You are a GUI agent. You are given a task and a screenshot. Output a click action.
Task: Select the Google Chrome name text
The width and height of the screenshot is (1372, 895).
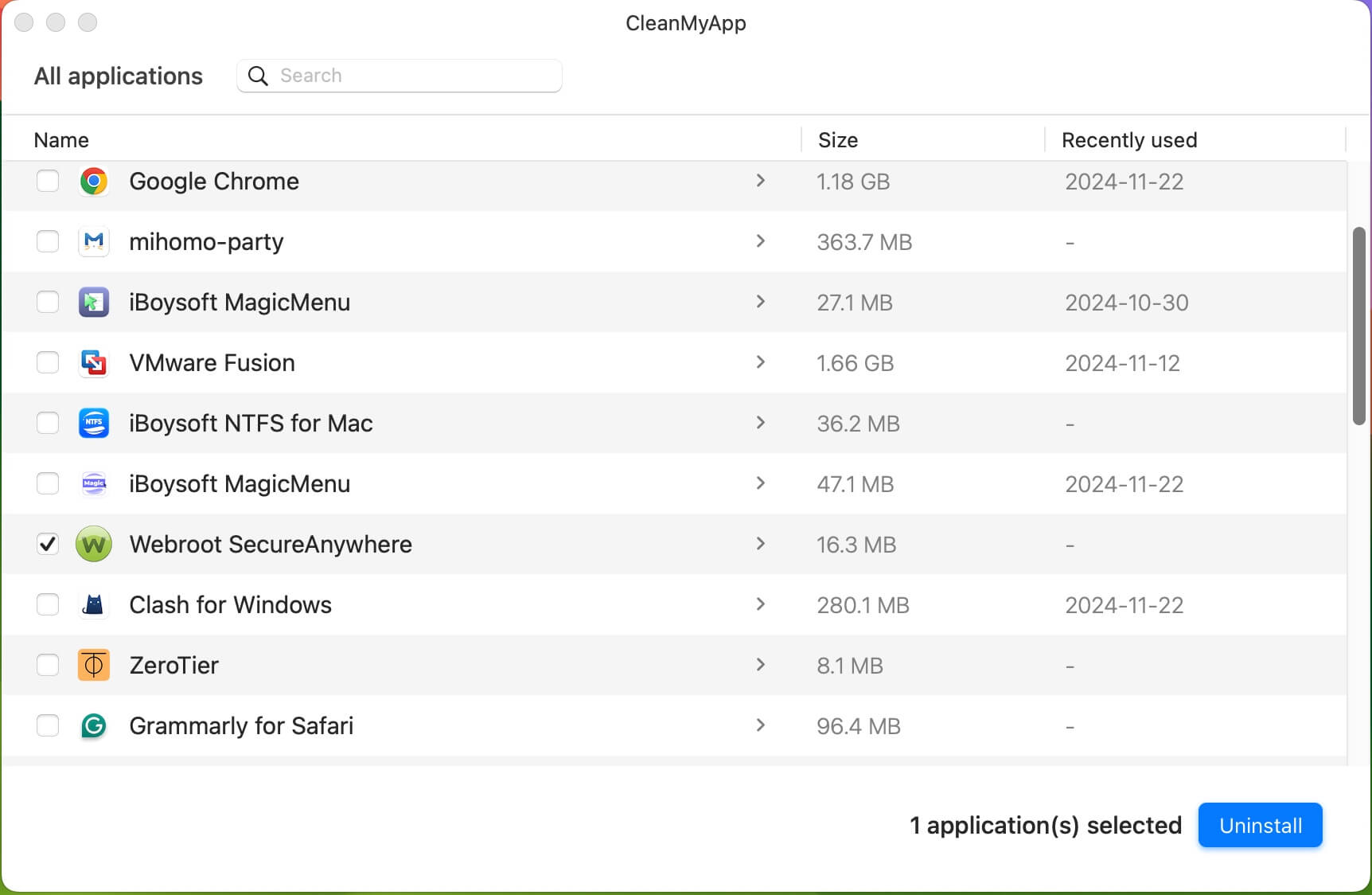coord(214,182)
